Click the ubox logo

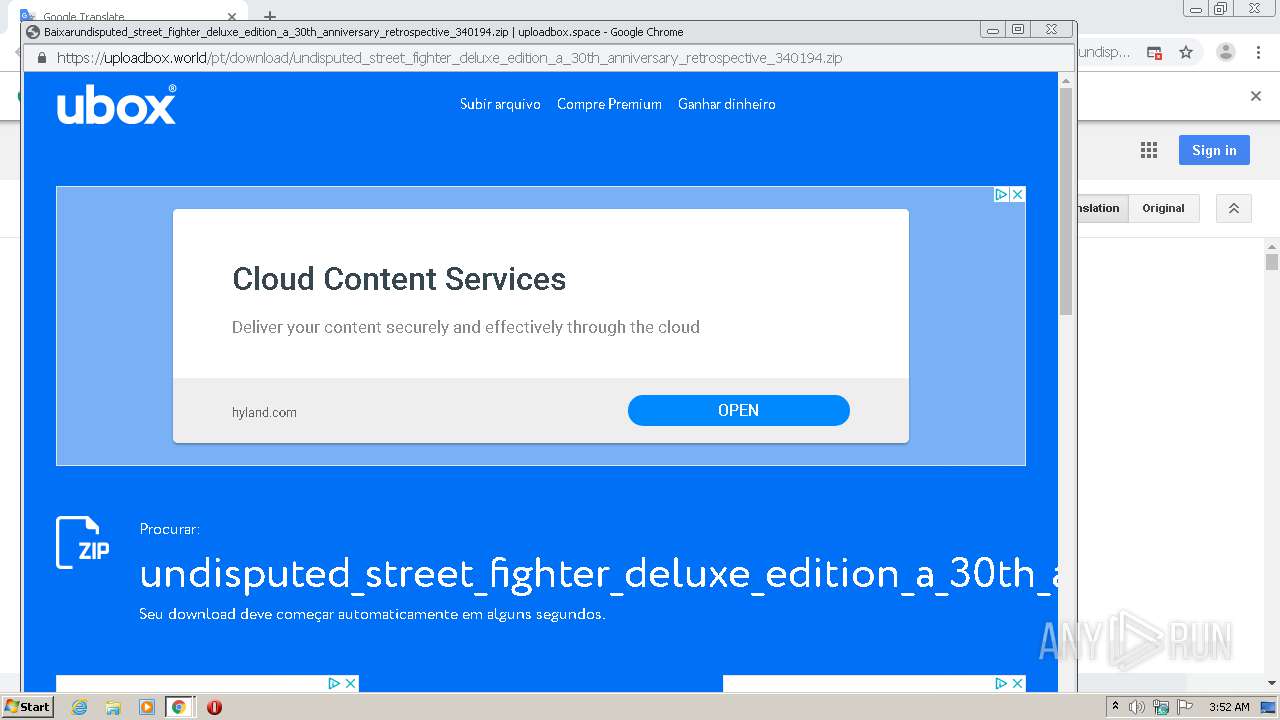coord(116,104)
